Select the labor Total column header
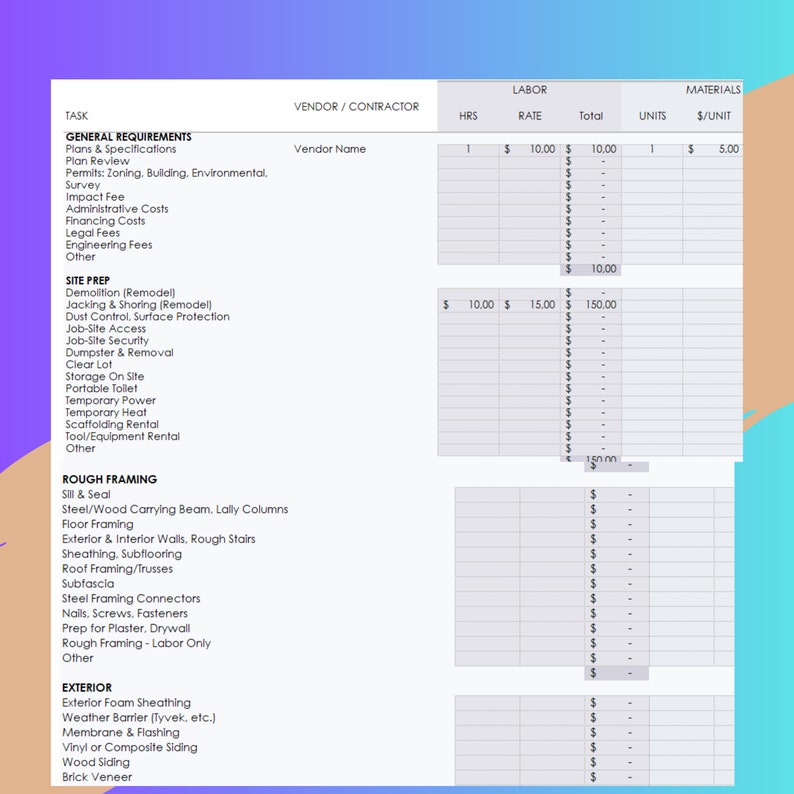 coord(591,116)
